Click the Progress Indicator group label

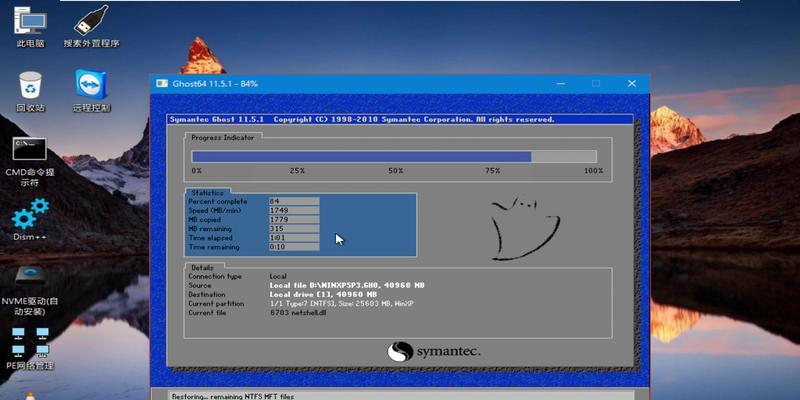(222, 137)
